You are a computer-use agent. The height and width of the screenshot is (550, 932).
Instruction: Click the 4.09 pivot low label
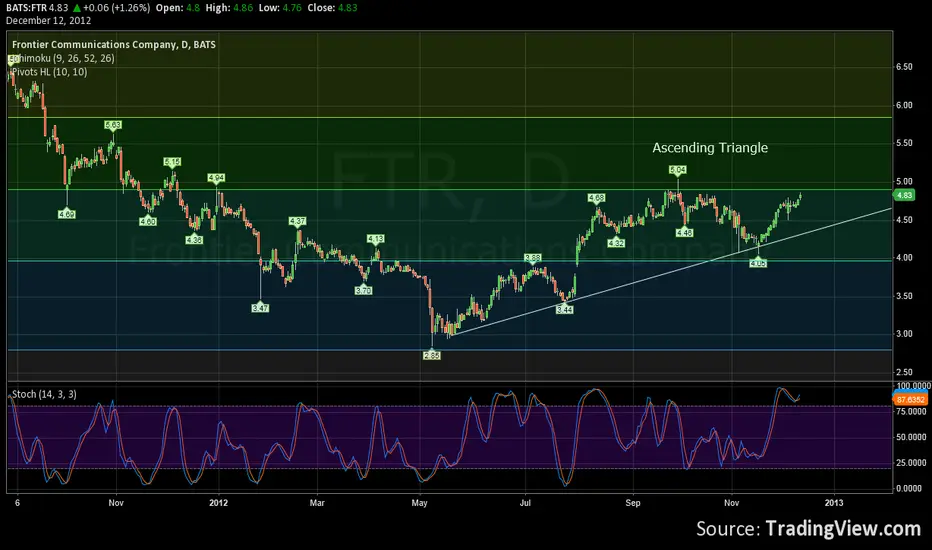tap(67, 214)
